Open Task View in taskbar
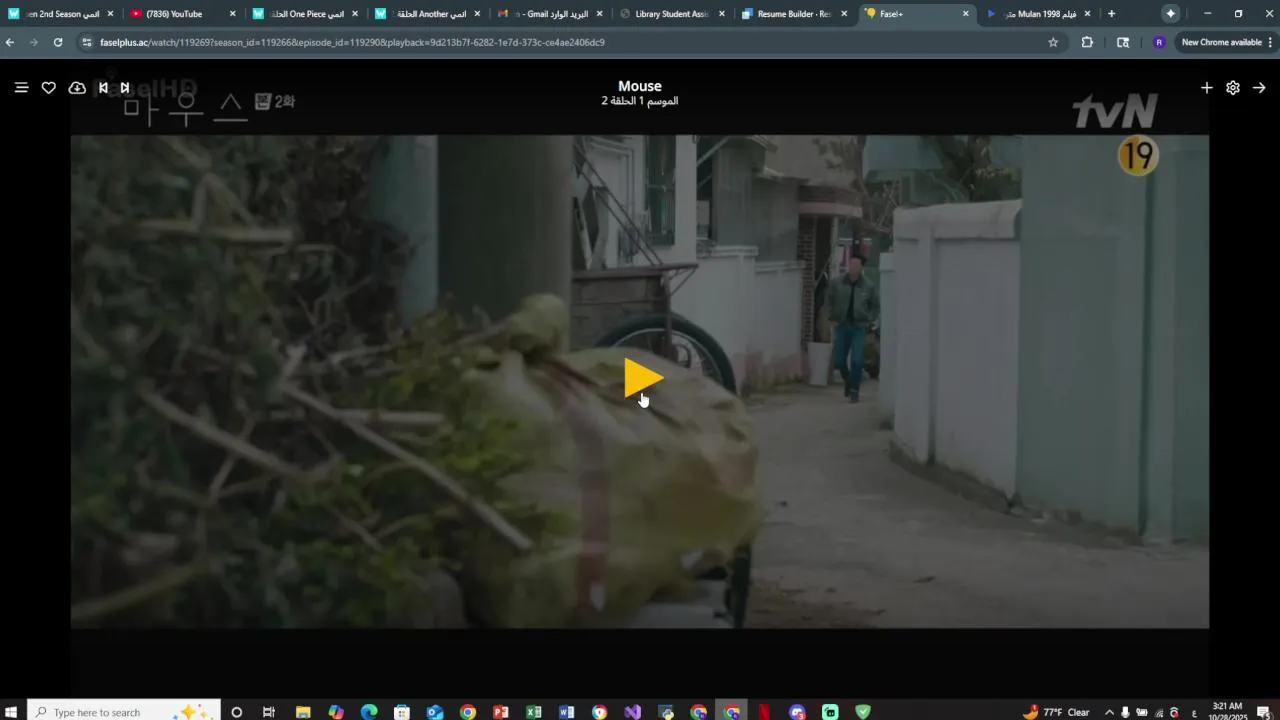The width and height of the screenshot is (1280, 720). (269, 712)
